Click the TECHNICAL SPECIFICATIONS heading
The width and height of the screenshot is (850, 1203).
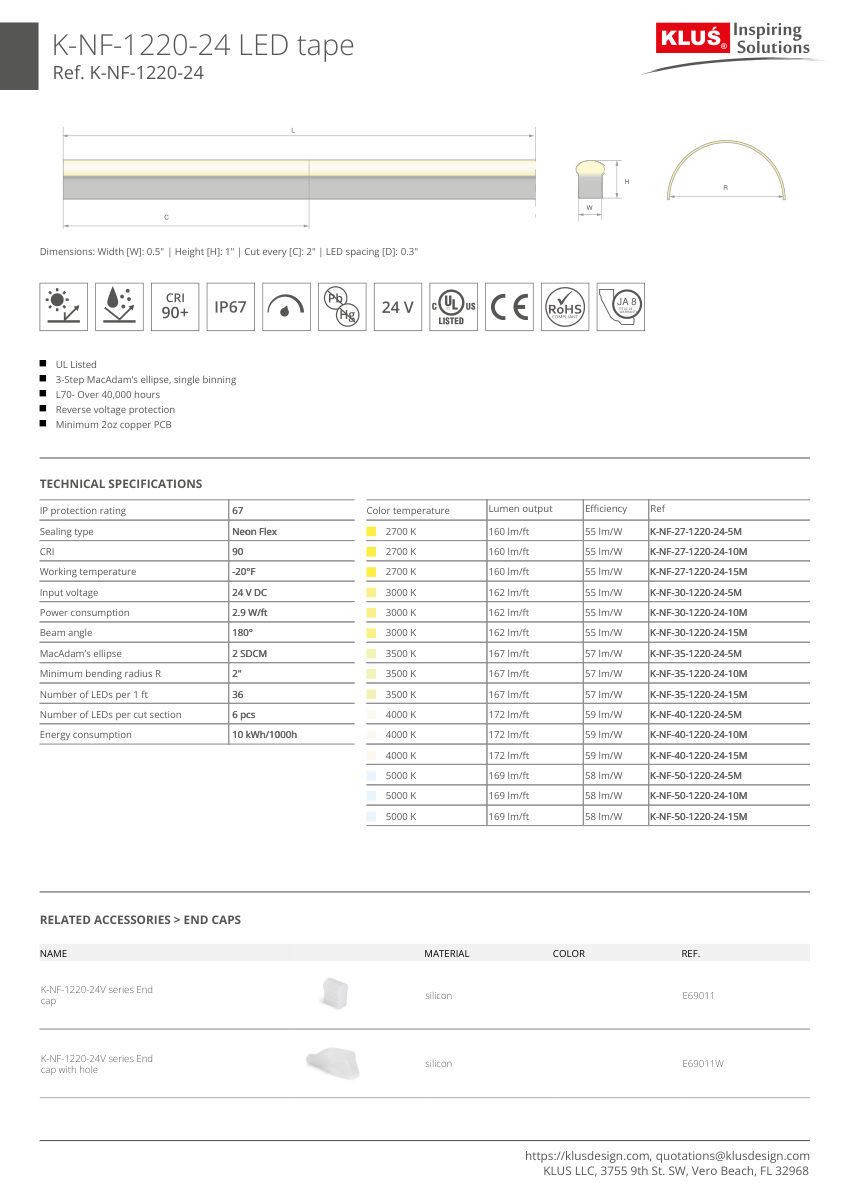121,483
